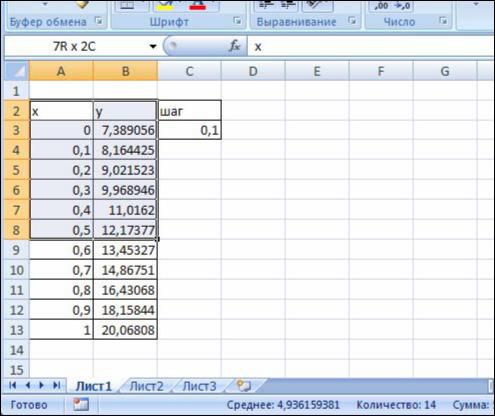Click the fill handle at selection corner
This screenshot has height=416, width=495.
pos(157,239)
